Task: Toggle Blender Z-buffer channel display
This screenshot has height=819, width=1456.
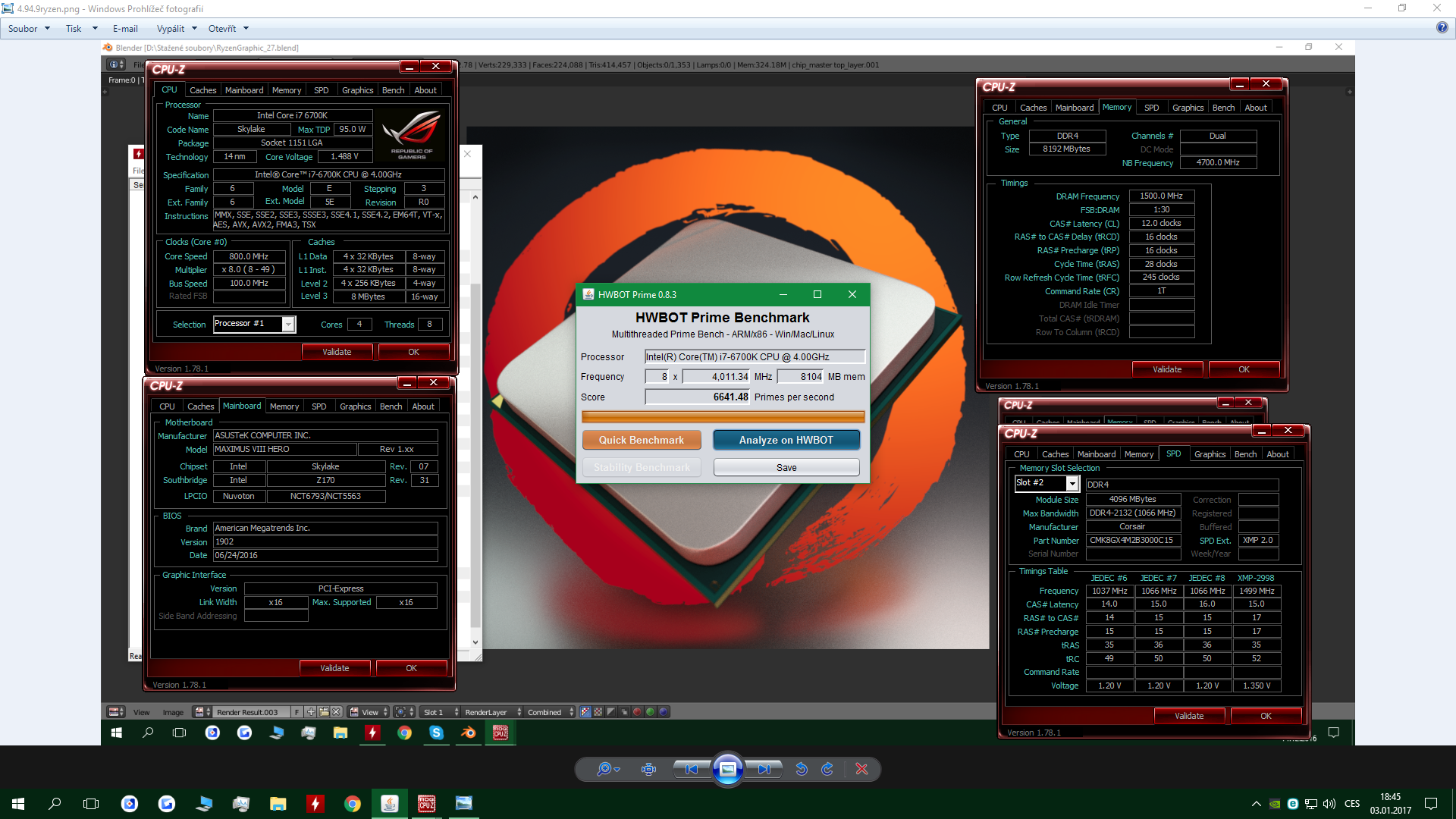Action: [x=624, y=712]
